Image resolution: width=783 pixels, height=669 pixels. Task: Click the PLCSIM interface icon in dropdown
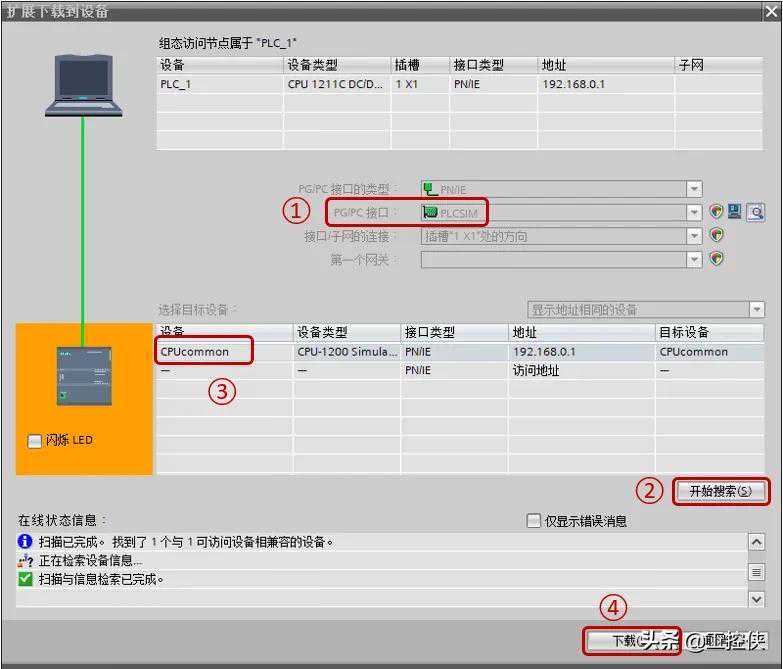[x=429, y=213]
